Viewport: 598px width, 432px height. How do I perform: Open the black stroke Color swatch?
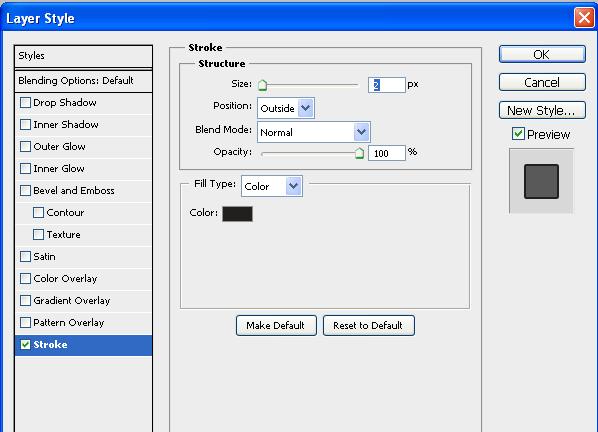(x=237, y=214)
